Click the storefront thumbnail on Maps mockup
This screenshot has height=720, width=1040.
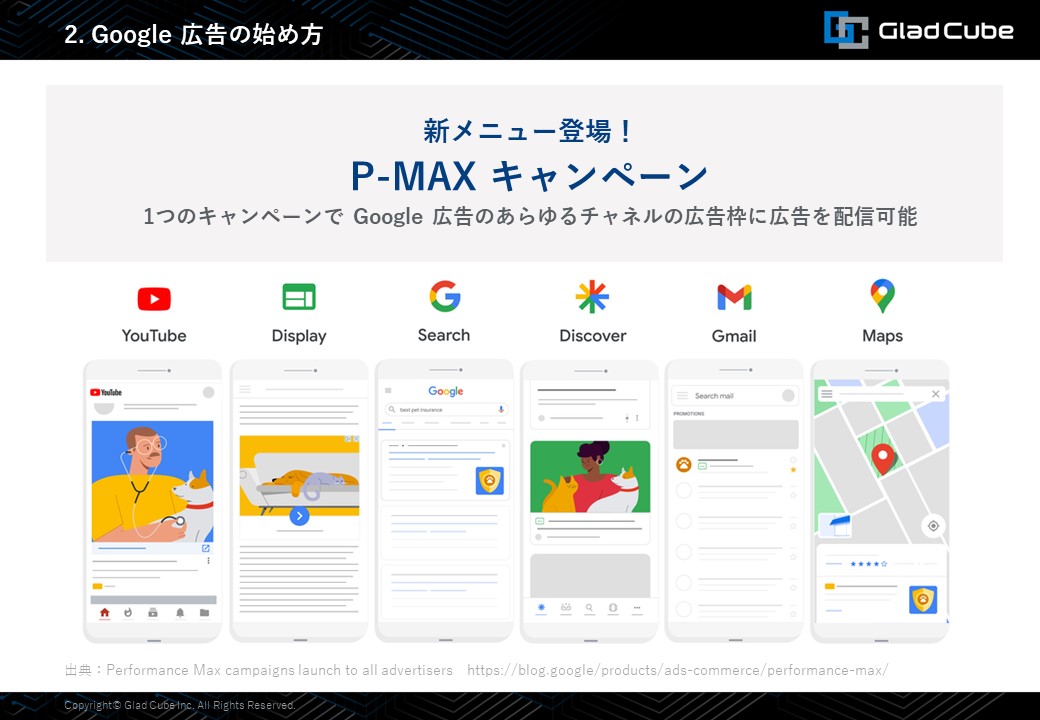tap(836, 525)
